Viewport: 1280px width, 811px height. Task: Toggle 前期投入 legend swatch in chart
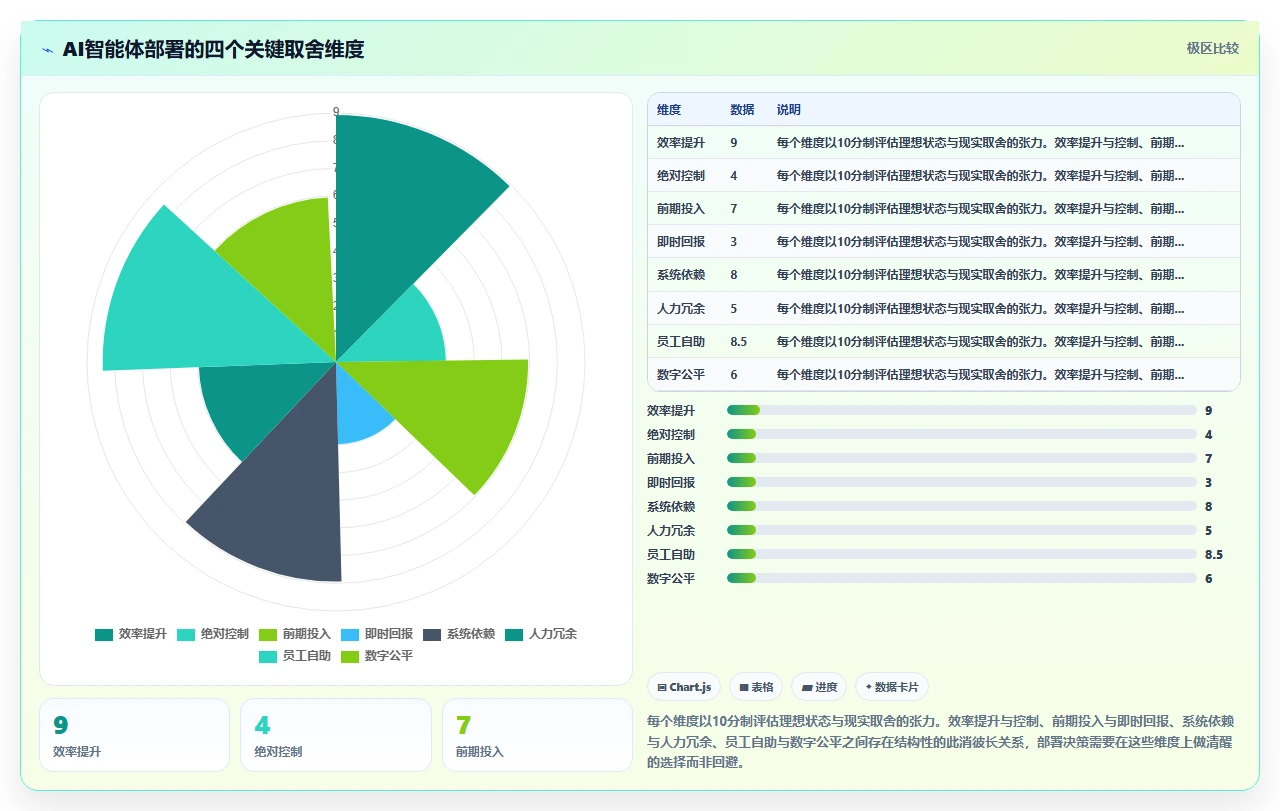(x=268, y=634)
